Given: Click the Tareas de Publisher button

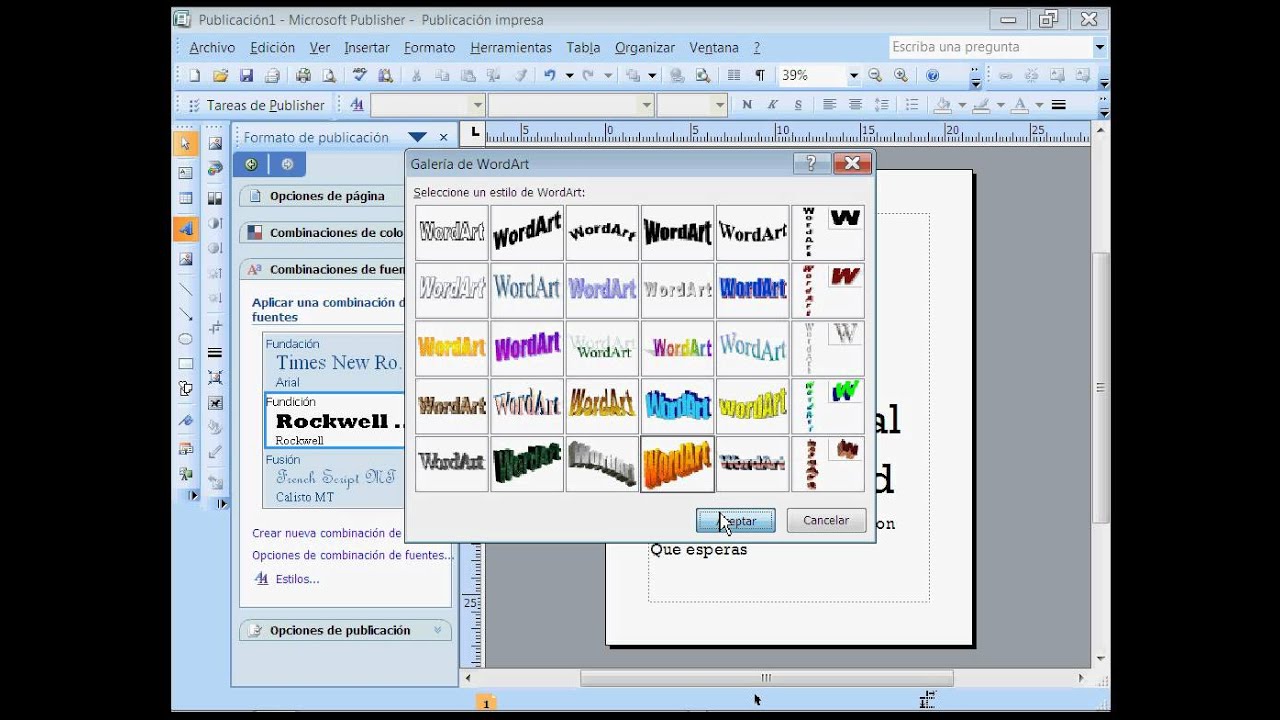Looking at the screenshot, I should (x=256, y=105).
